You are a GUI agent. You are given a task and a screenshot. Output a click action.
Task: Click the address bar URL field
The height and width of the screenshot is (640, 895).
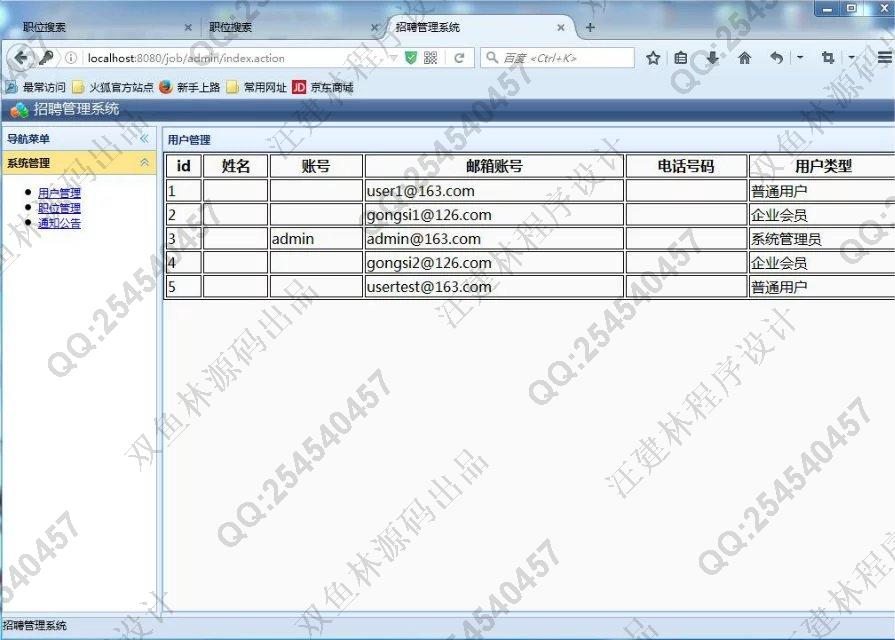[237, 58]
